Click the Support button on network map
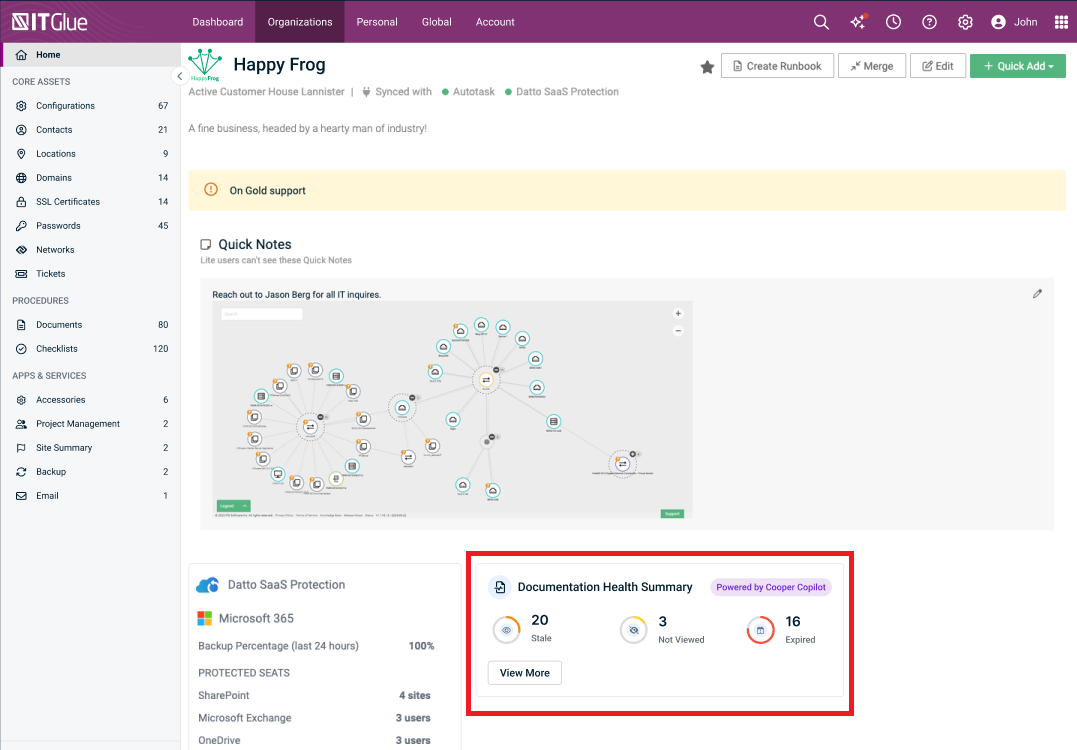 [x=672, y=514]
